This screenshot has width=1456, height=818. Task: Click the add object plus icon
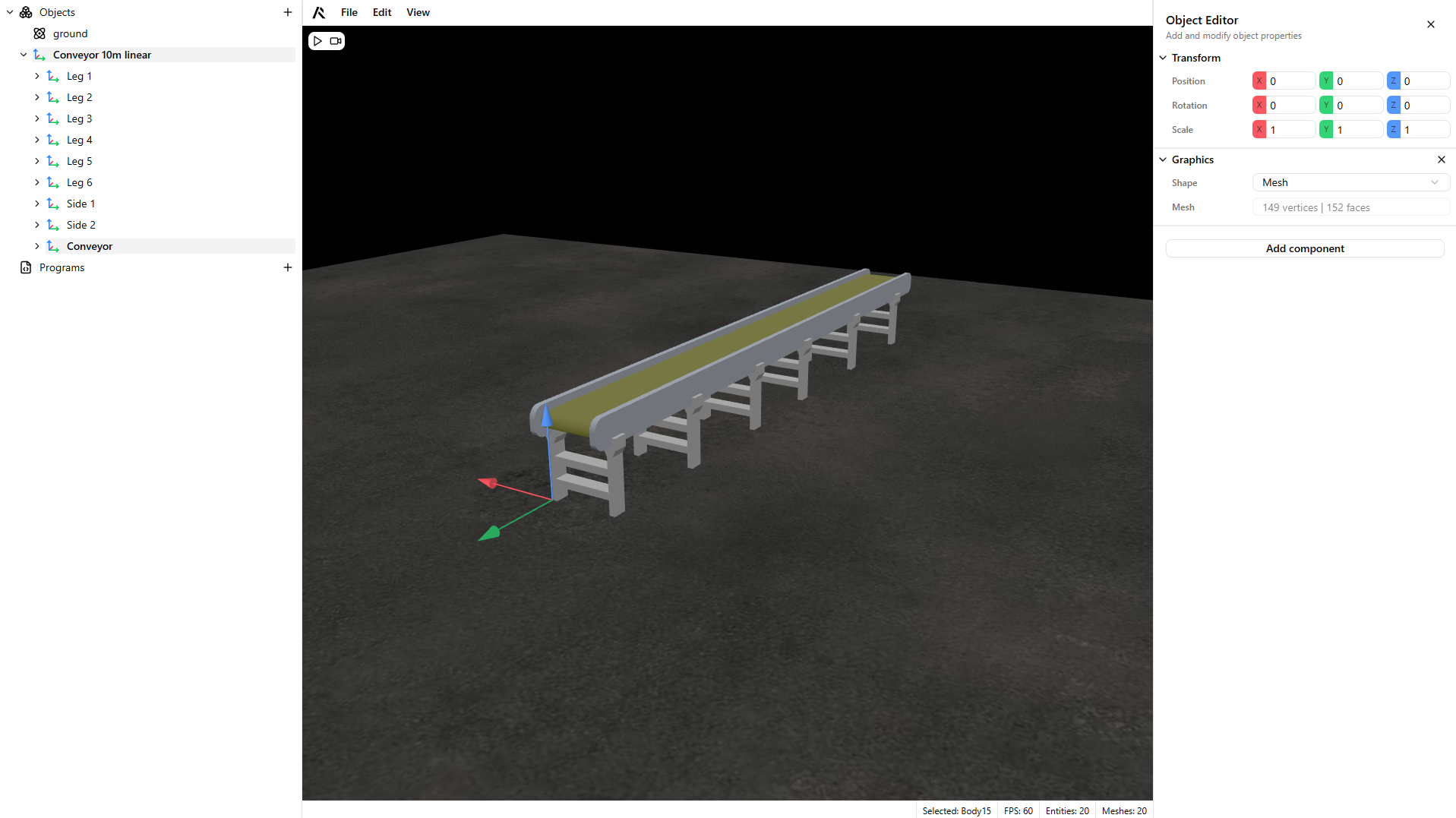tap(288, 12)
